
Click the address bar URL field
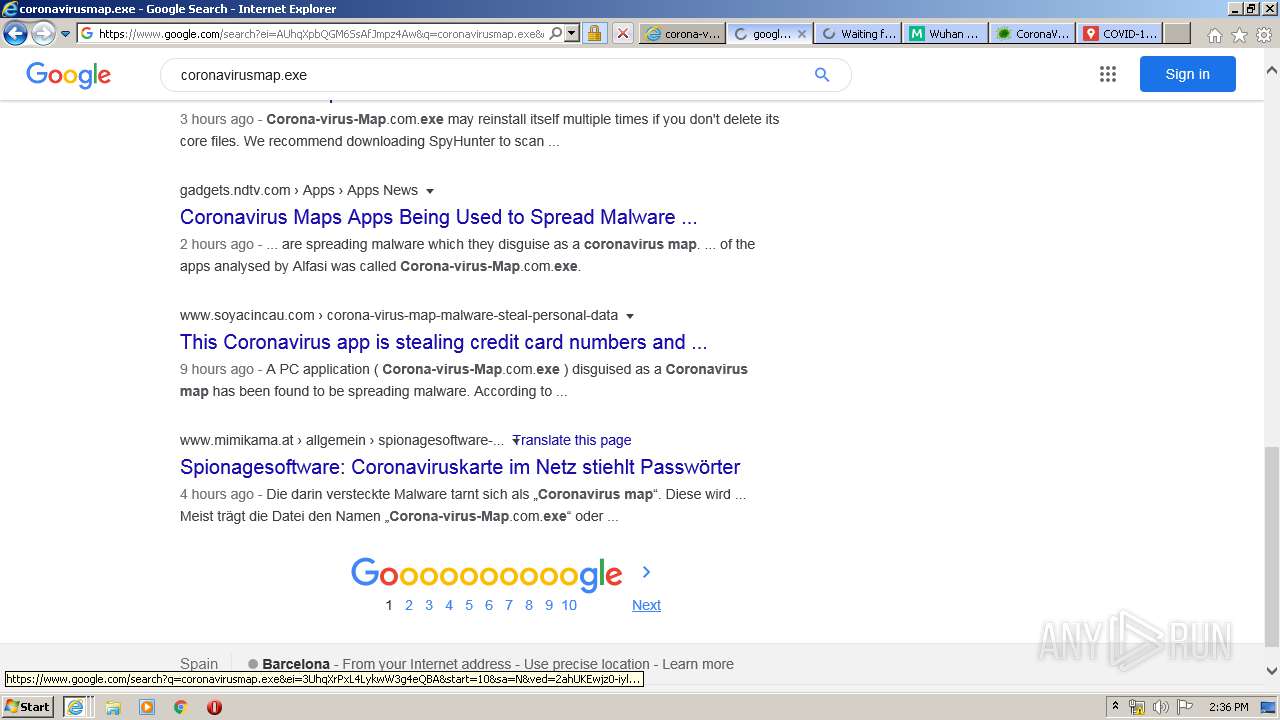[321, 33]
